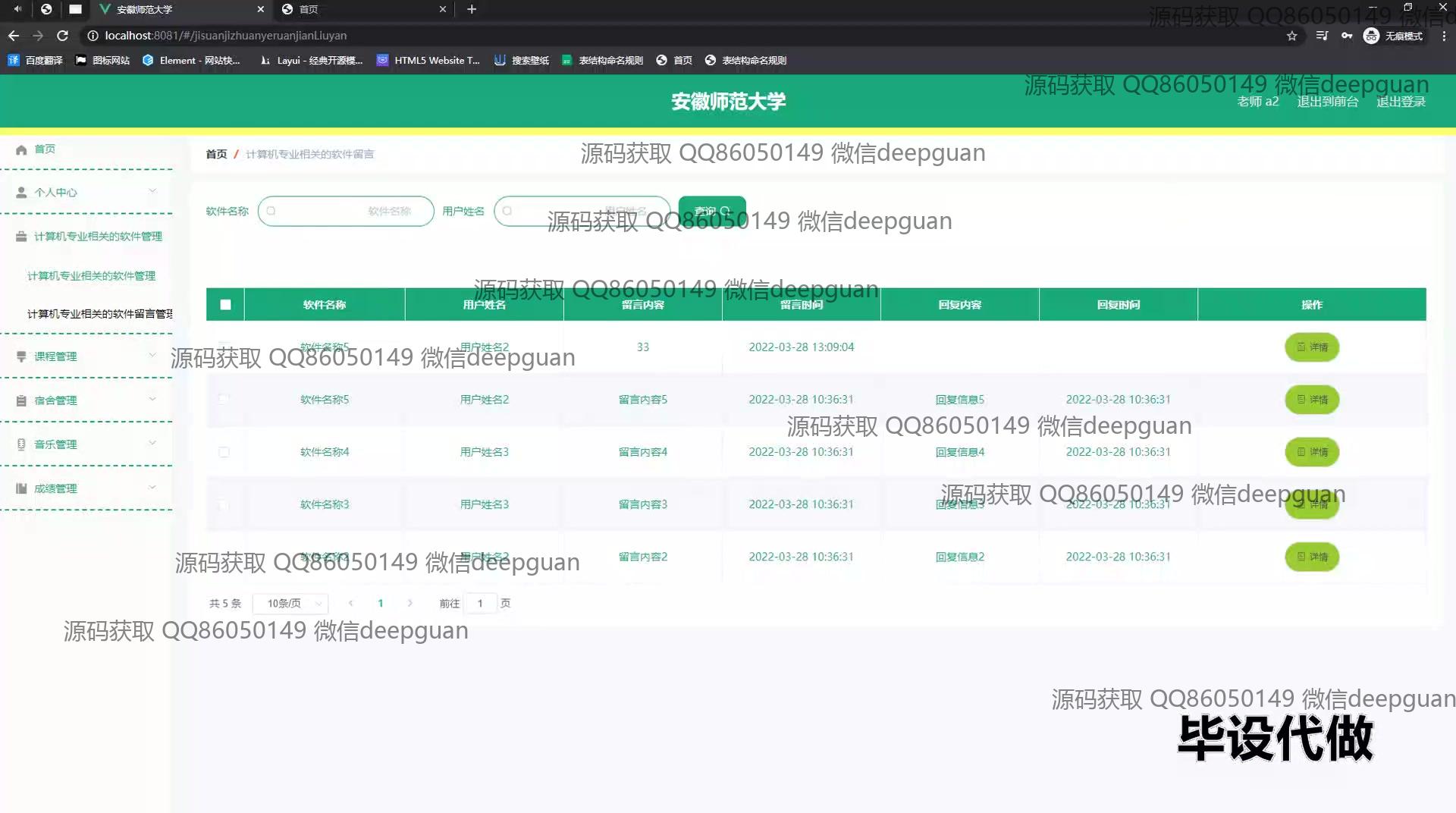
Task: Click the 成绩管理 sidebar icon
Action: pos(21,488)
